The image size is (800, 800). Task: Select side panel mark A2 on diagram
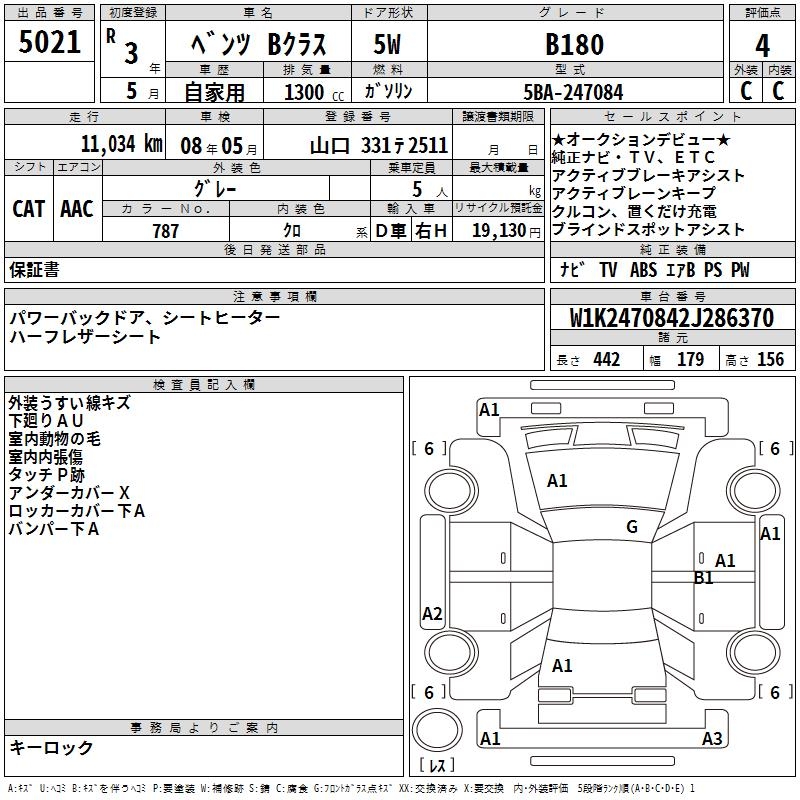(432, 614)
